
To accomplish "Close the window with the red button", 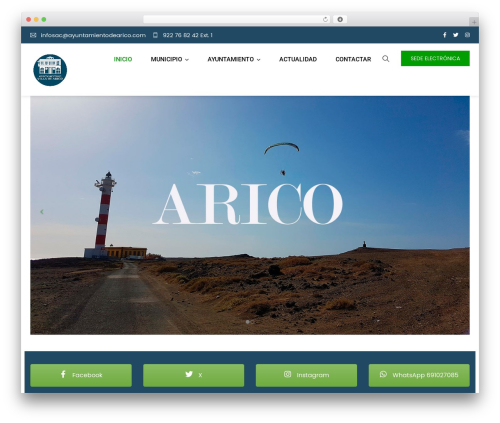I will (29, 19).
